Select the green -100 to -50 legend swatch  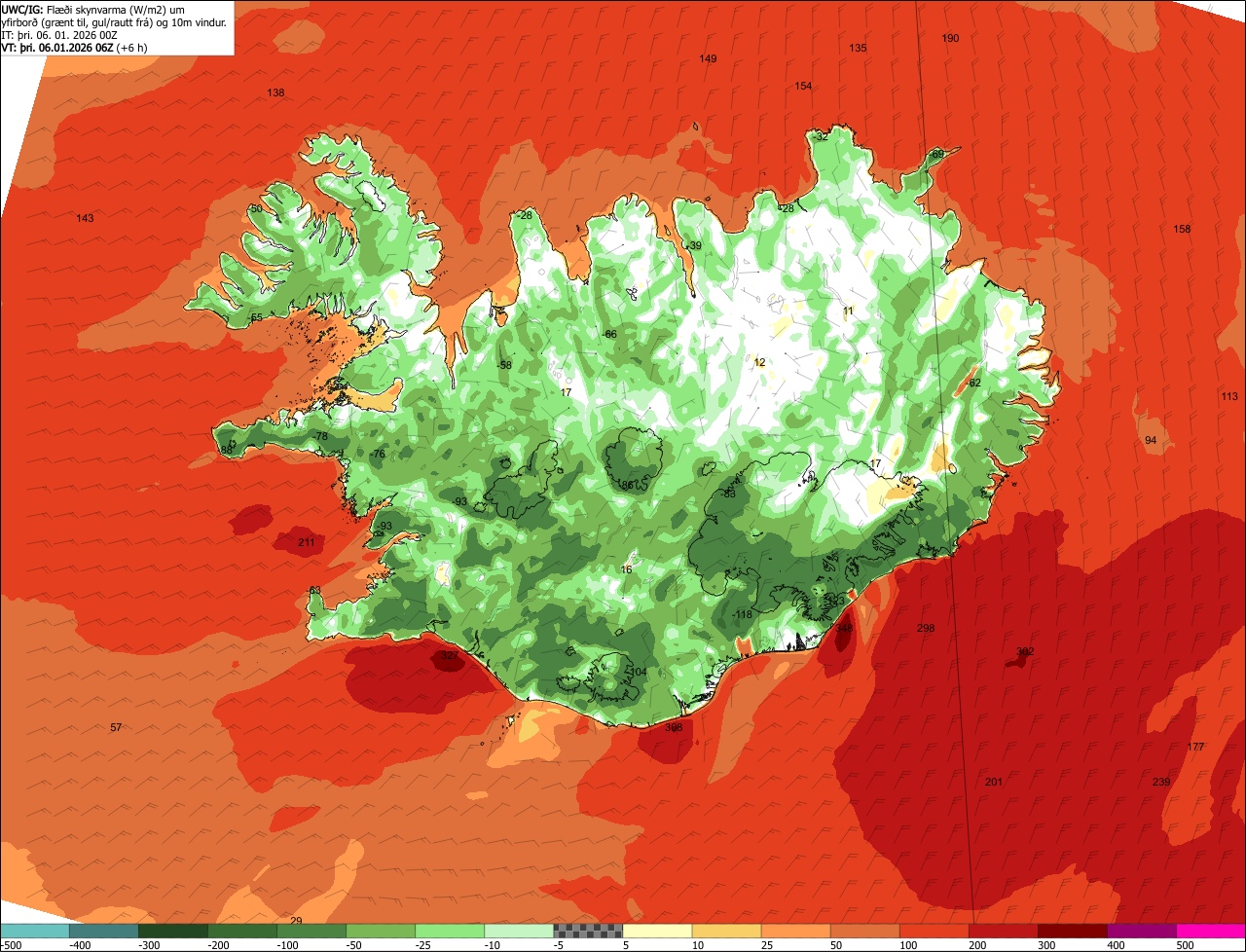(x=311, y=932)
